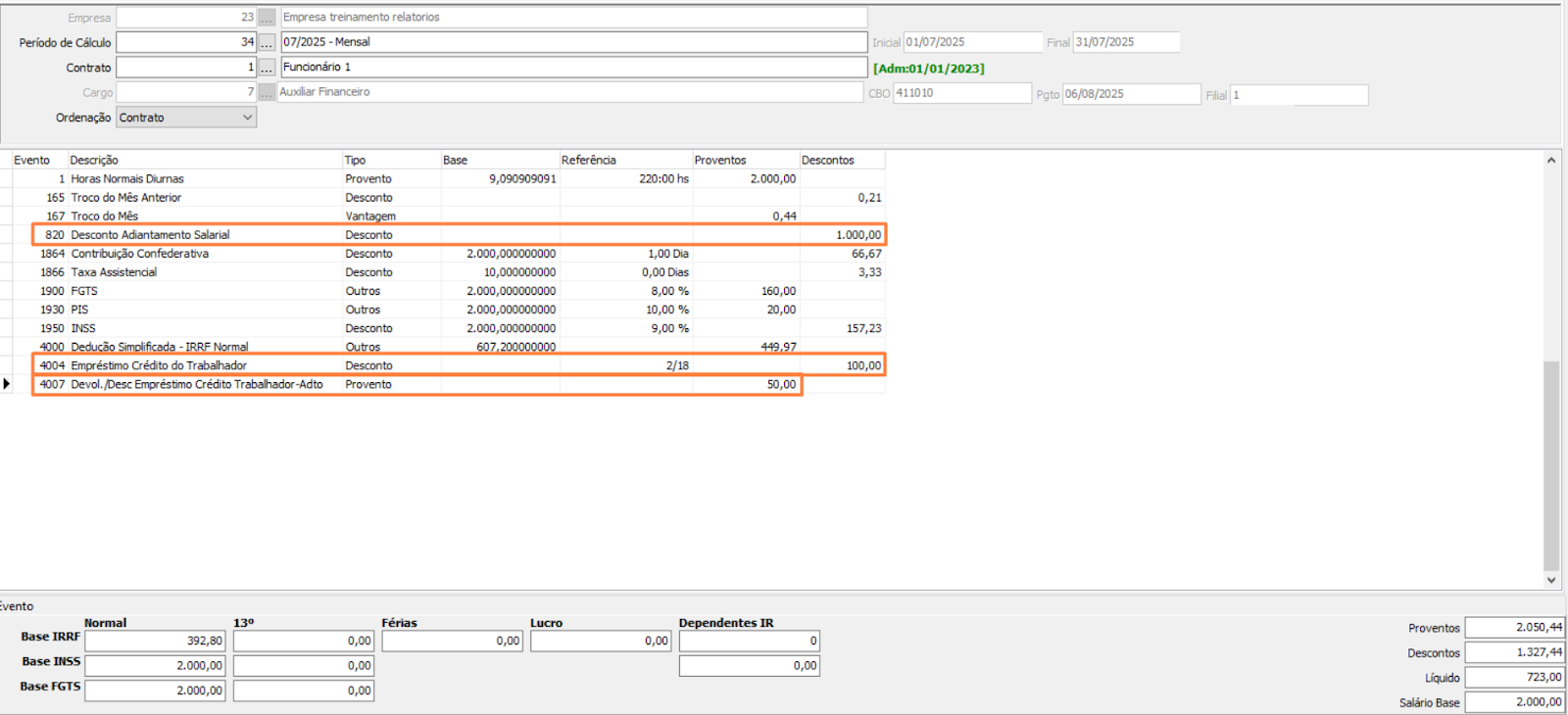1568x715 pixels.
Task: Select the FGTS event row
Action: tap(448, 291)
